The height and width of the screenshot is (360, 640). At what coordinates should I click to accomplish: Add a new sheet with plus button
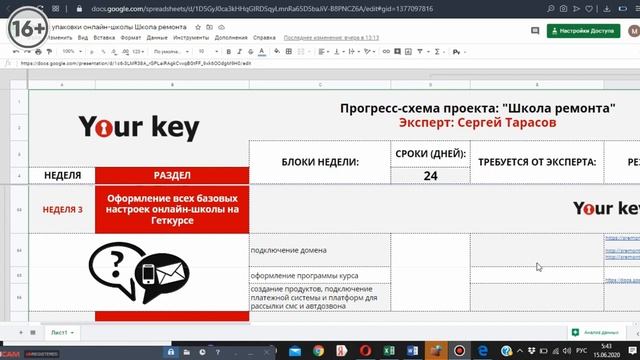pos(21,333)
